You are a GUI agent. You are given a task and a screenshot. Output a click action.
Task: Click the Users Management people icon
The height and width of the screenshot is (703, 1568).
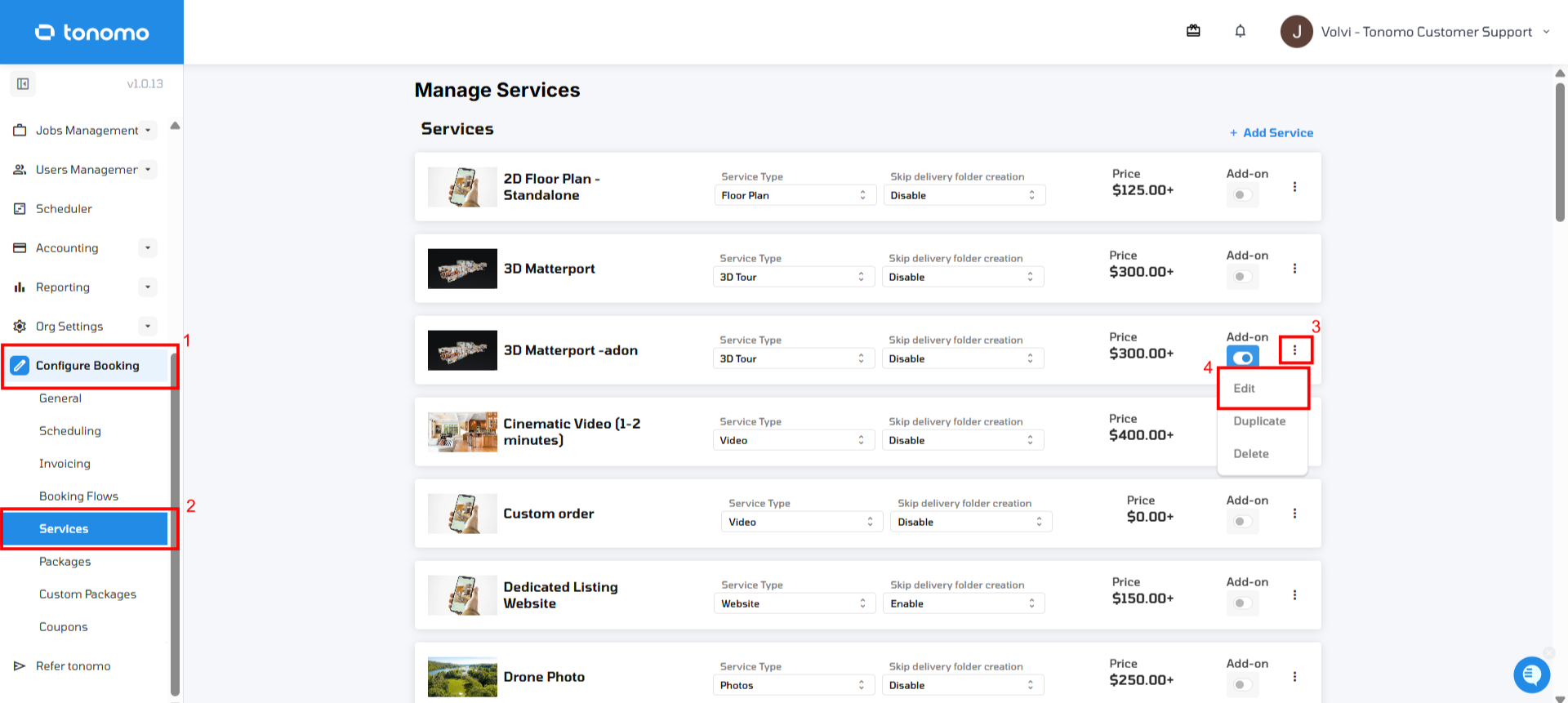(x=20, y=170)
